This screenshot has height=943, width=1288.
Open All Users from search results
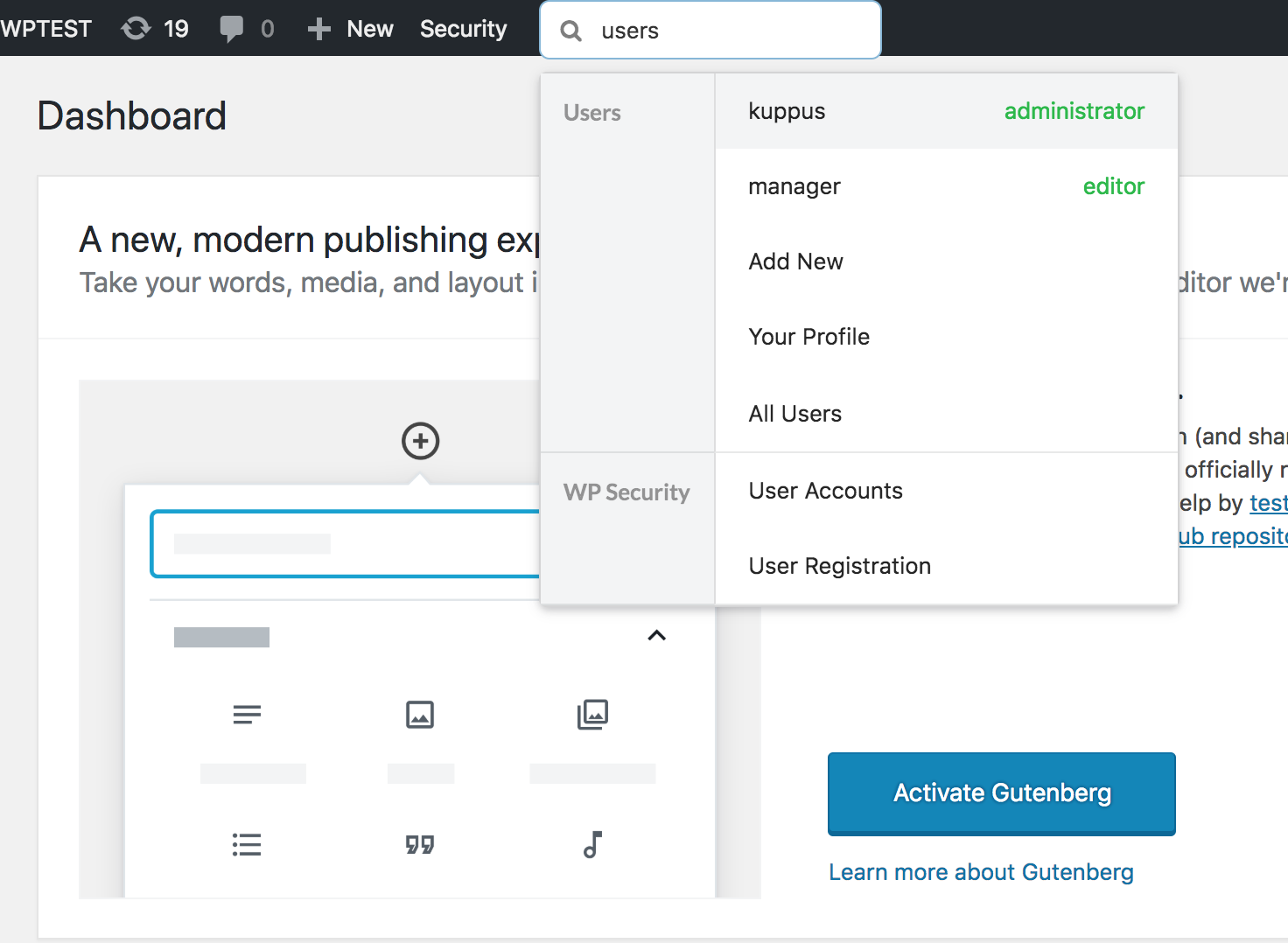coord(794,414)
